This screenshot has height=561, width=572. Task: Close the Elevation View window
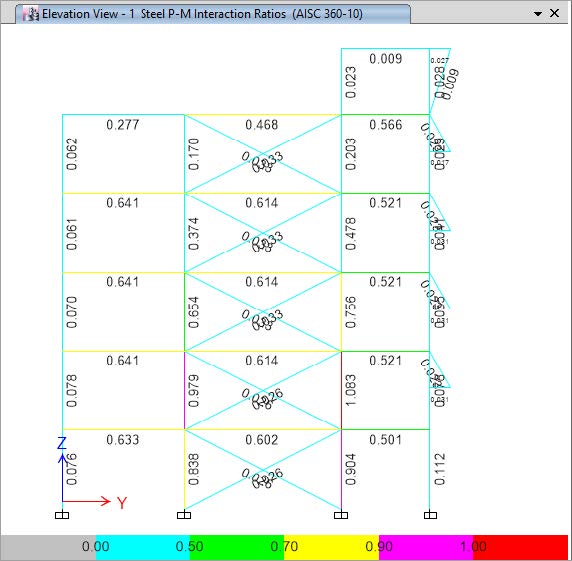(554, 13)
